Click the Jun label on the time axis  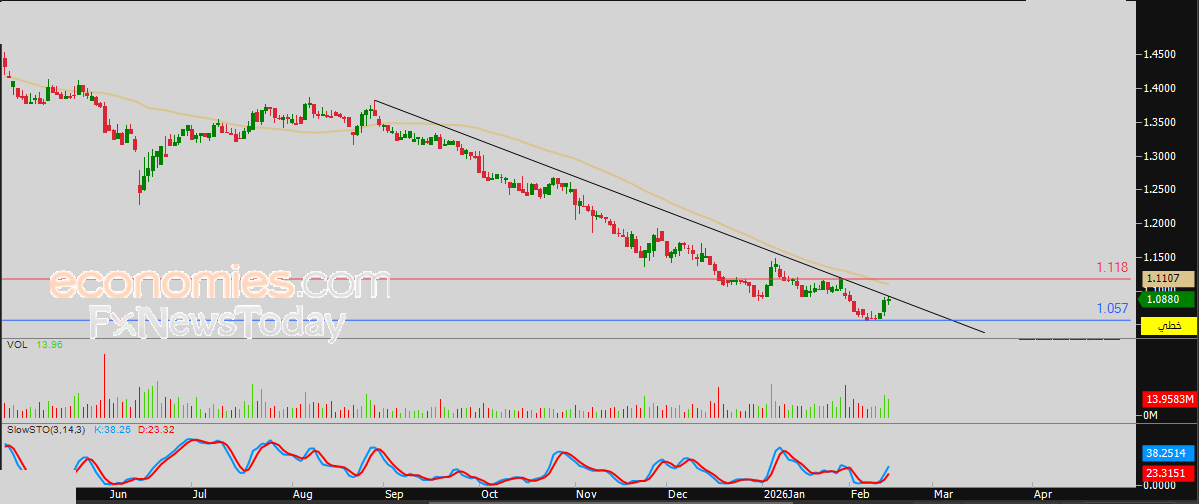pyautogui.click(x=118, y=494)
